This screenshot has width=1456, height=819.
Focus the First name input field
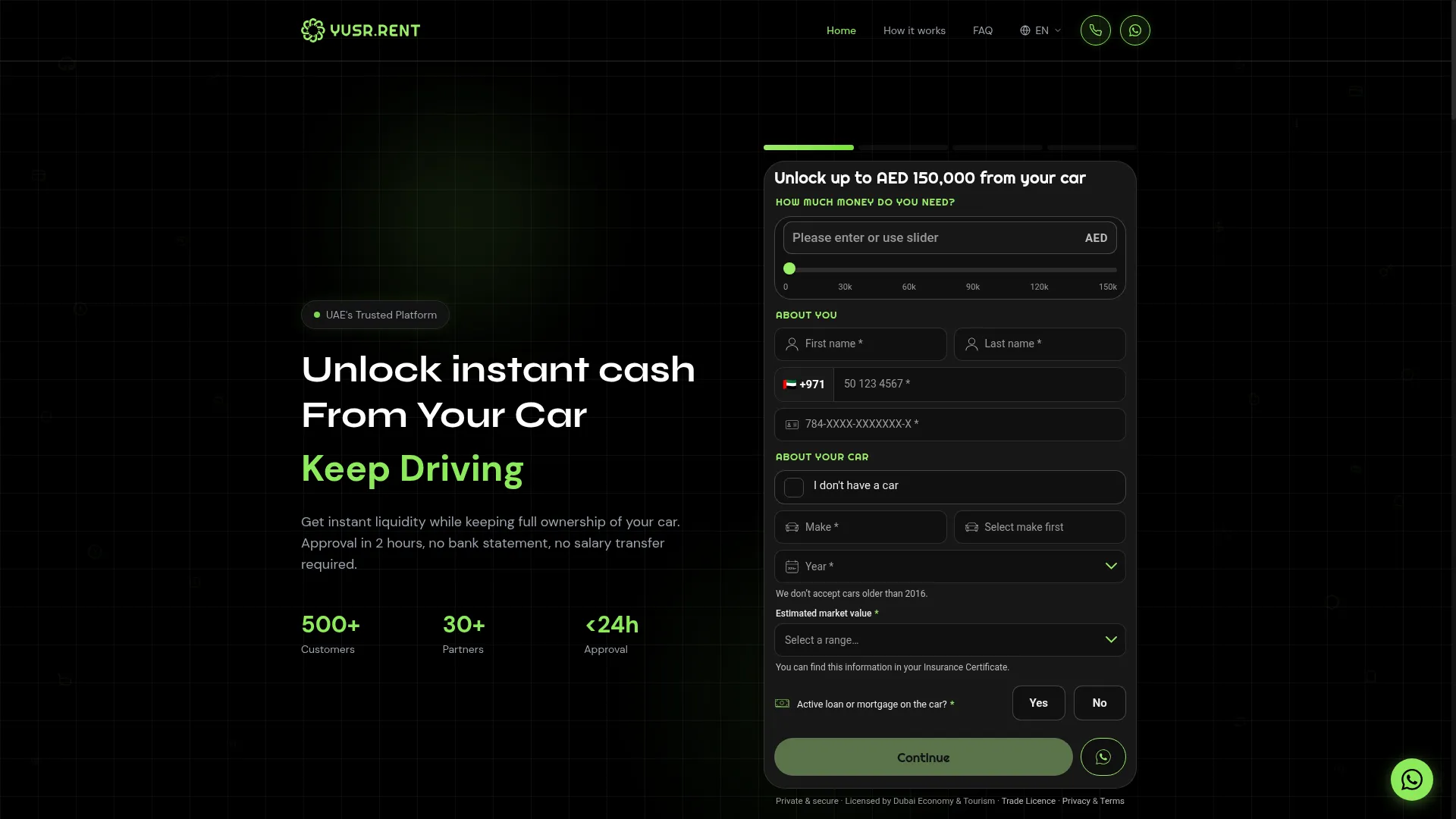coord(860,344)
